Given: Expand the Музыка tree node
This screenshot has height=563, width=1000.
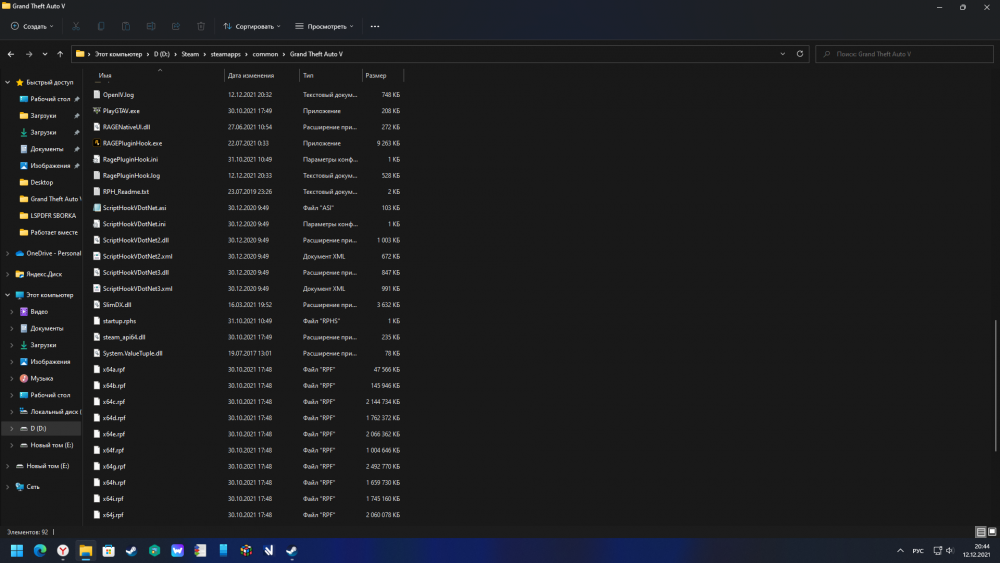Looking at the screenshot, I should click(x=11, y=378).
